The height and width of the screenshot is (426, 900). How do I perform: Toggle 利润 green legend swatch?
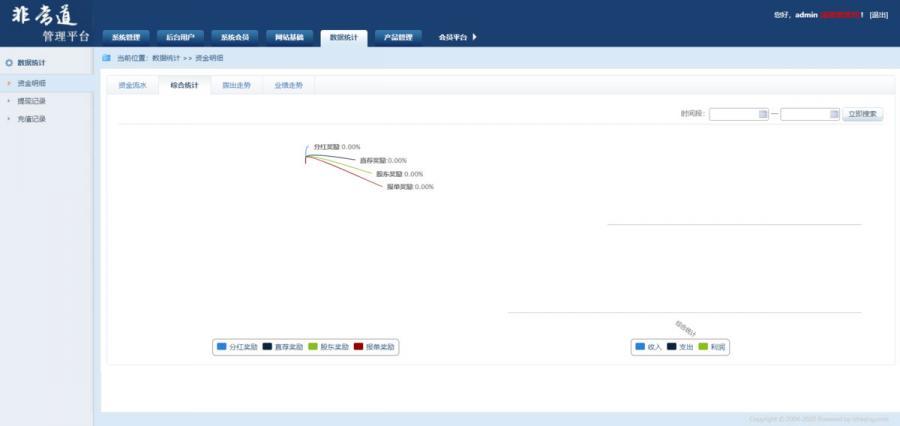point(703,347)
